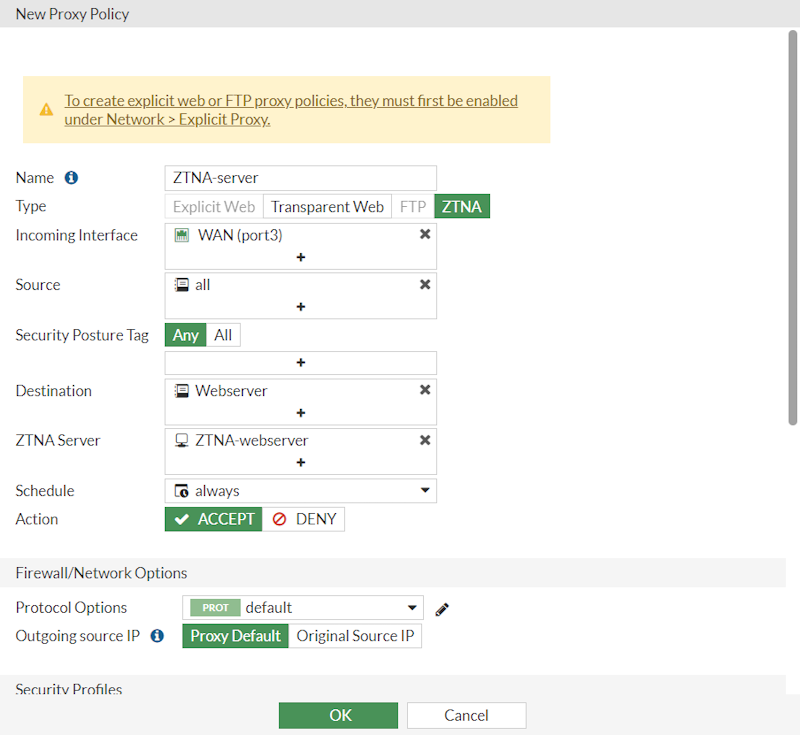
Task: Open the Name field info tooltip
Action: pyautogui.click(x=69, y=177)
